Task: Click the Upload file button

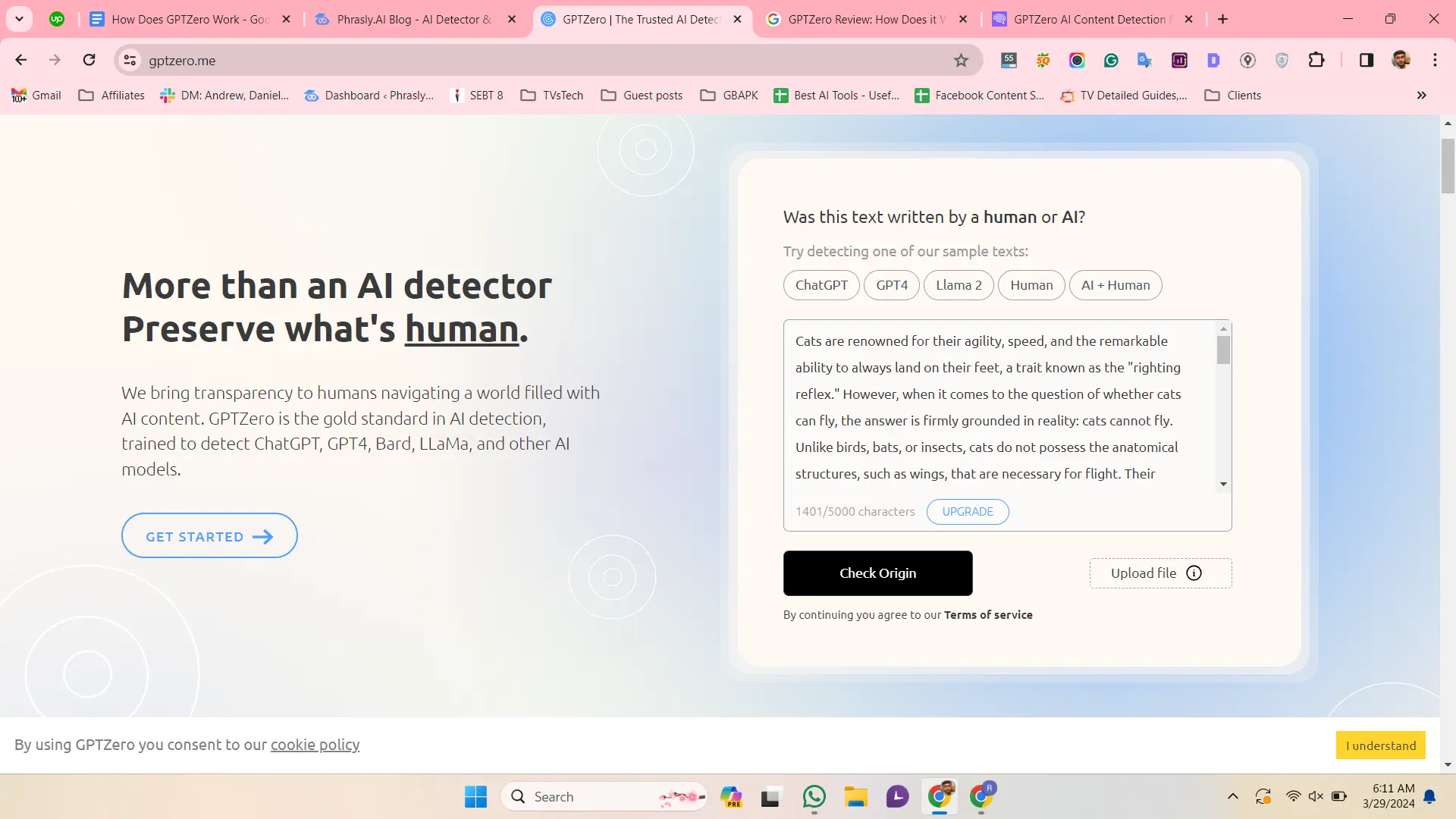Action: (x=1160, y=573)
